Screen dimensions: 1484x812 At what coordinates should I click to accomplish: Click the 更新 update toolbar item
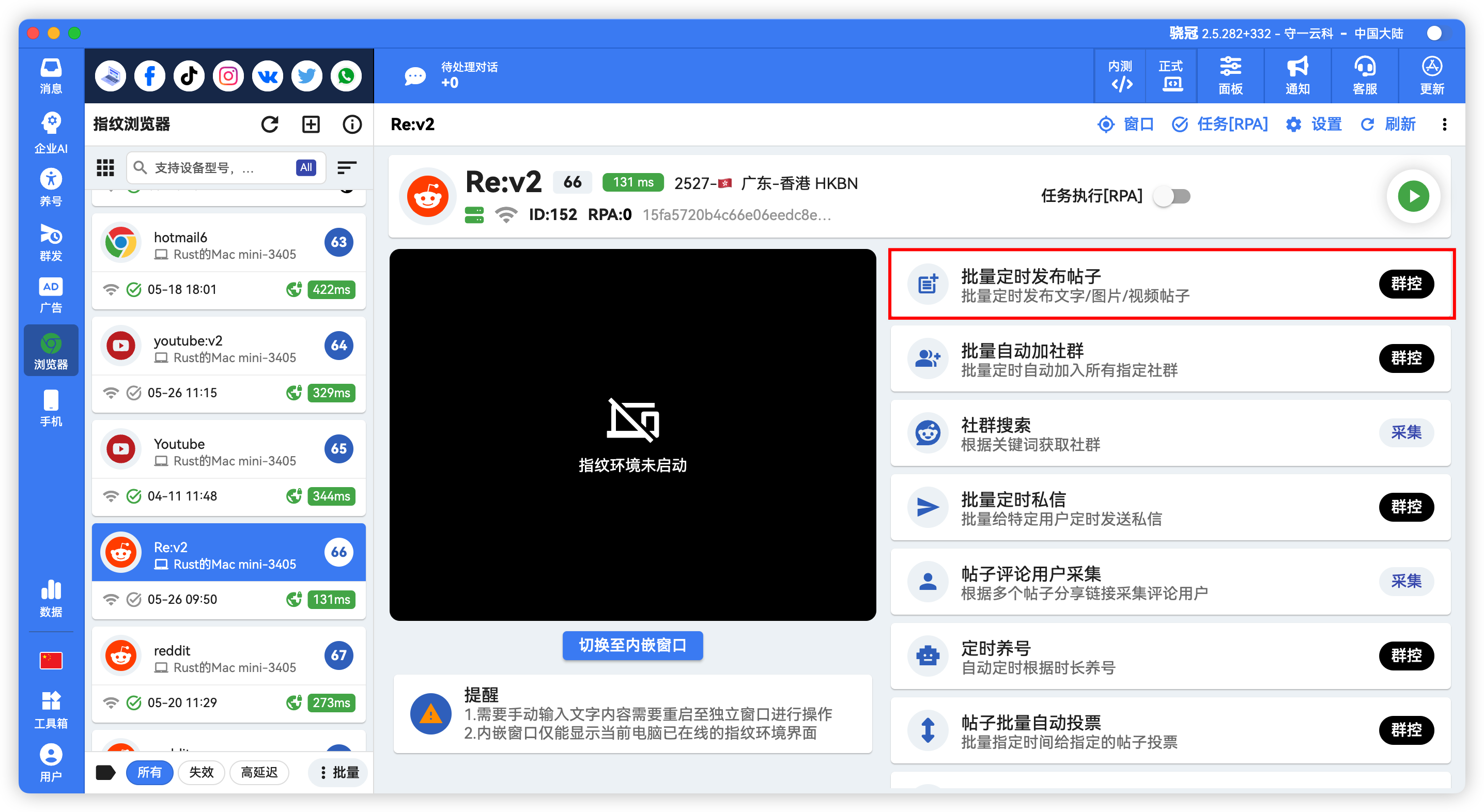1432,76
